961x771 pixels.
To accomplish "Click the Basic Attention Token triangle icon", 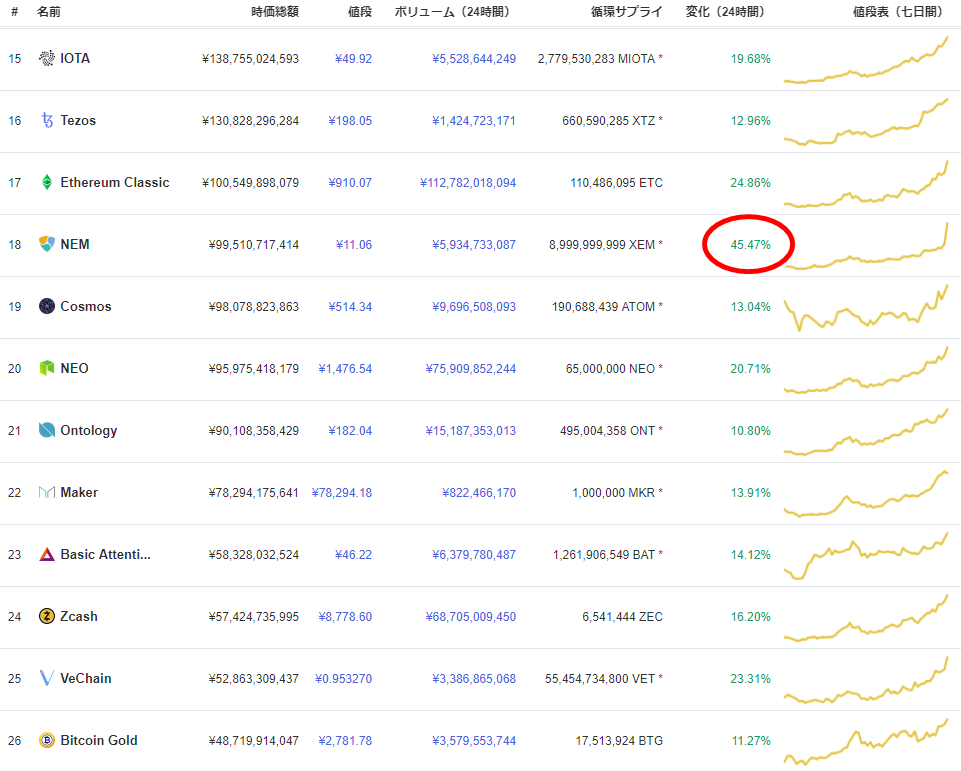I will click(47, 555).
